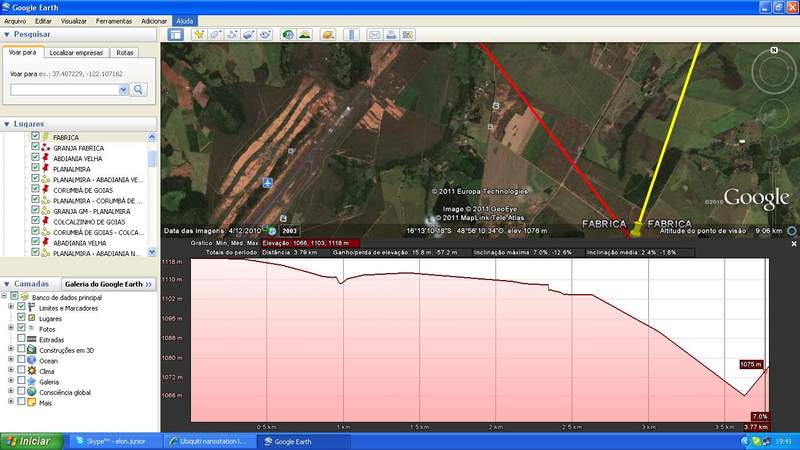Viewport: 800px width, 450px height.
Task: Toggle the sidebar panel button
Action: tap(176, 35)
